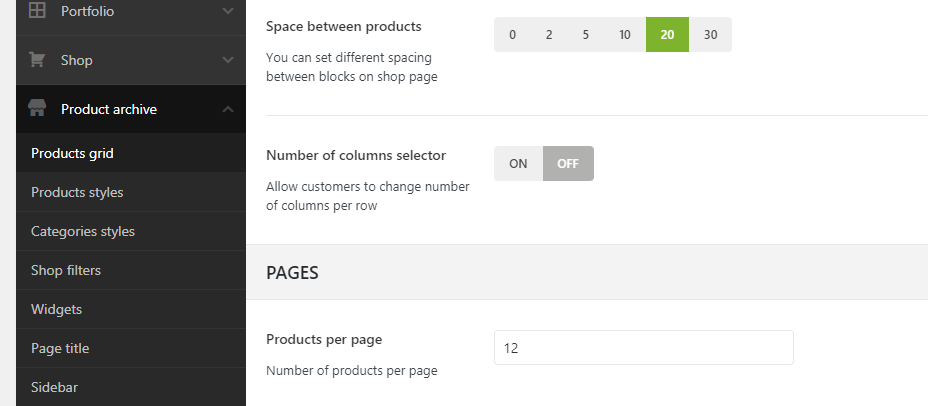Set columns selector to OFF
The height and width of the screenshot is (406, 928).
pos(568,164)
